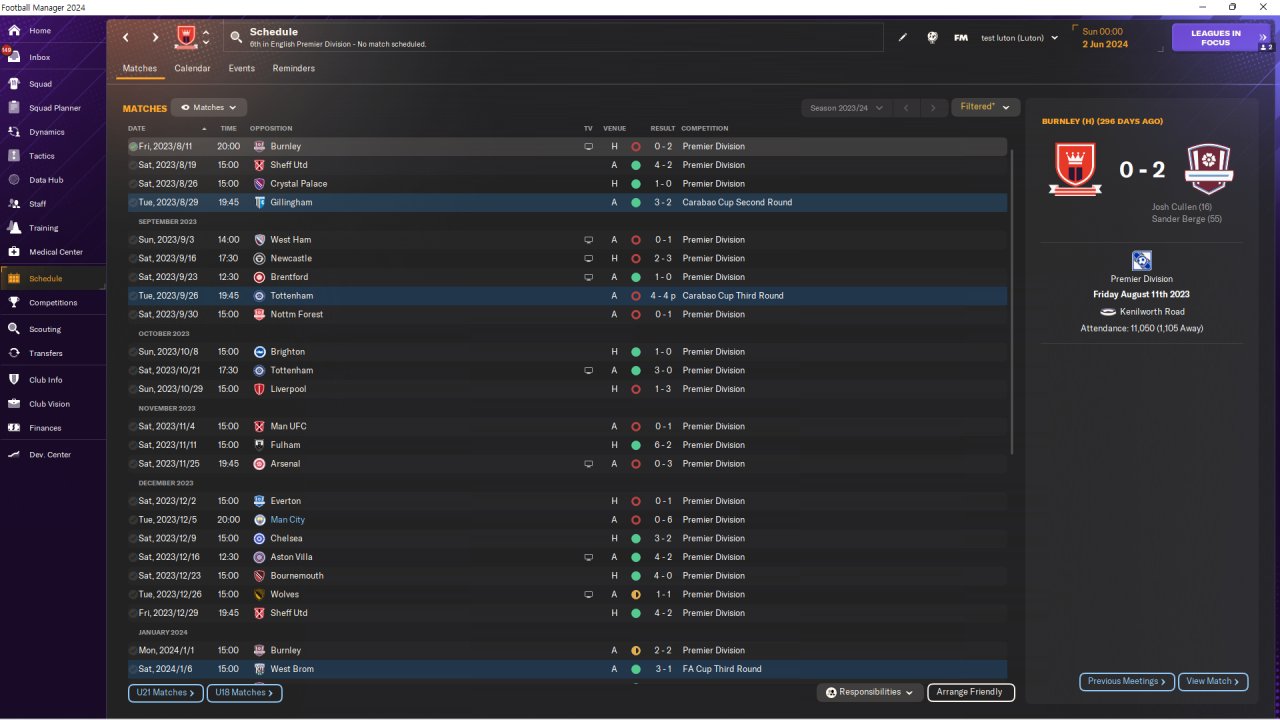Select the row marker for Fulham match
Screen dimensions: 1280x720
133,445
